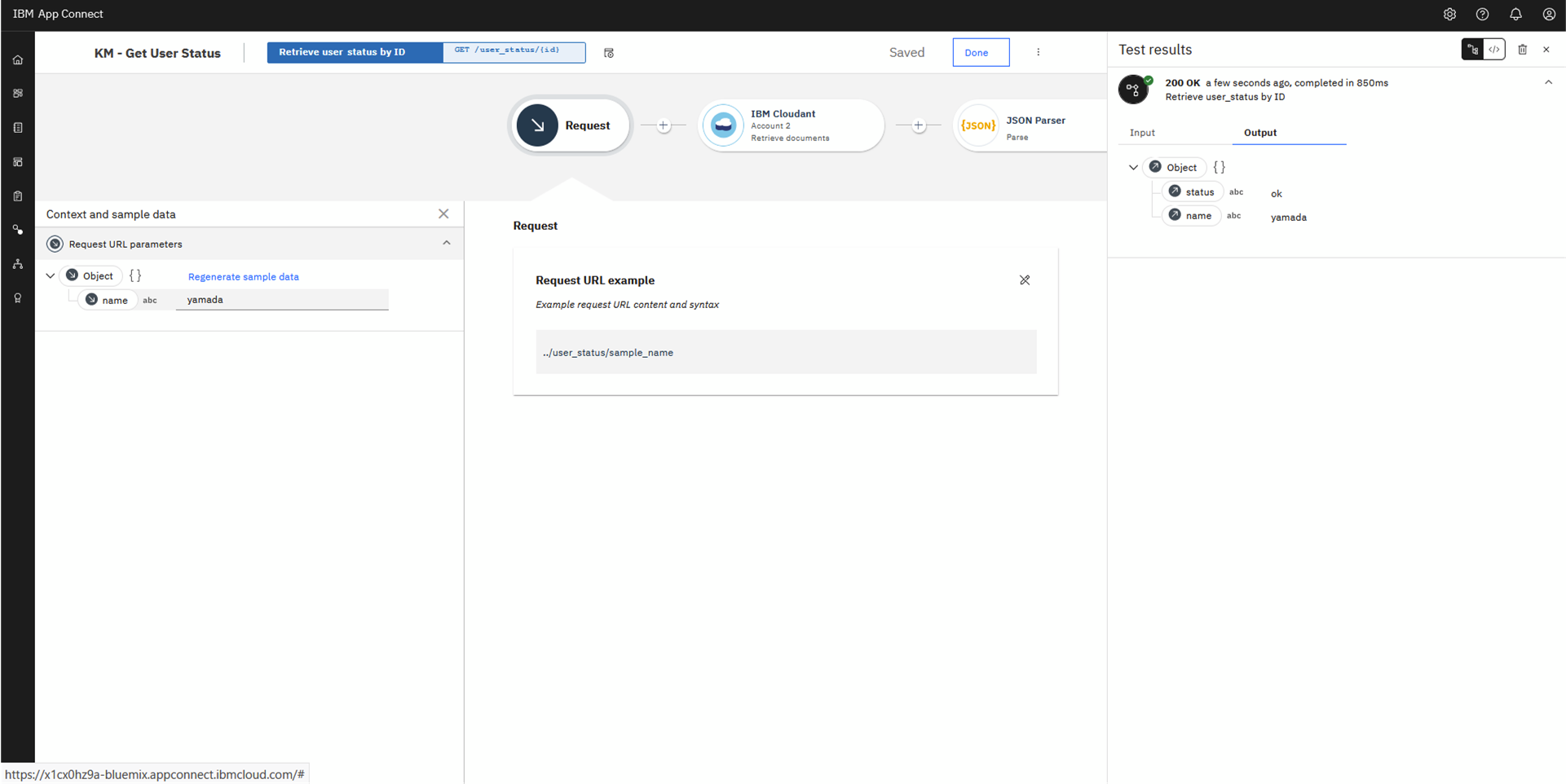Switch to the Input tab
The width and height of the screenshot is (1566, 784).
click(1142, 133)
